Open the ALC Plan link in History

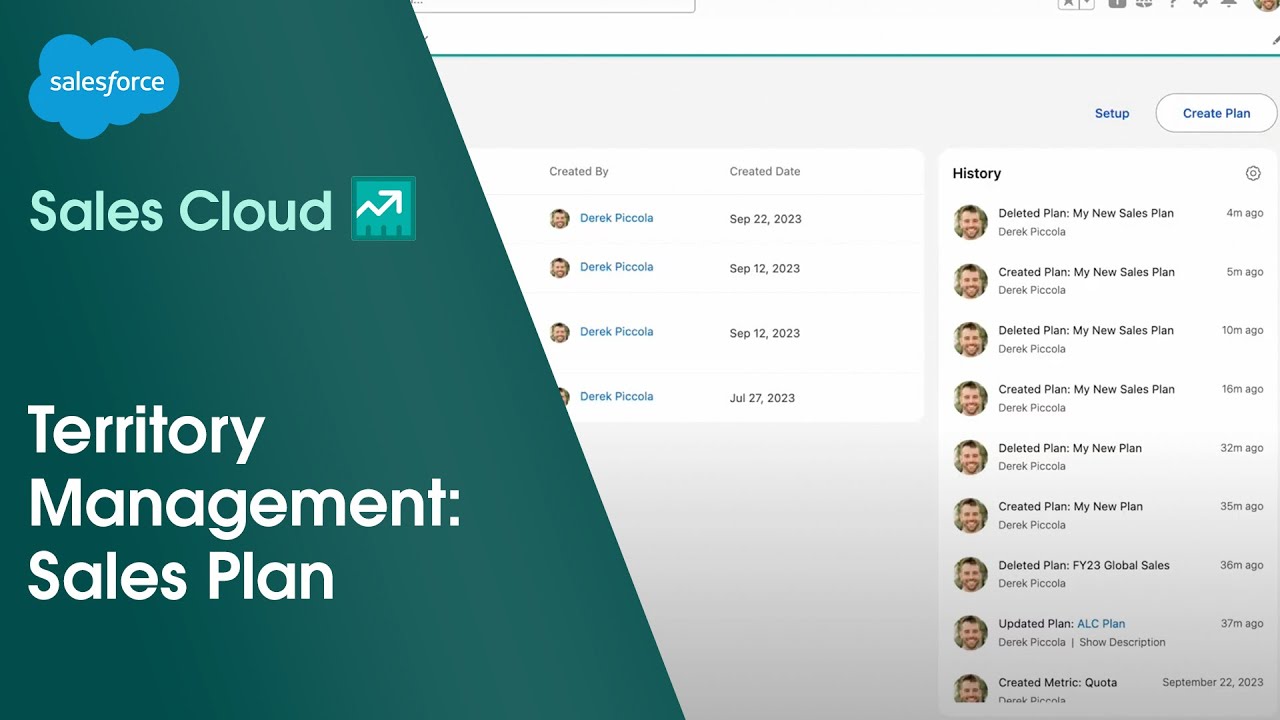point(1101,624)
